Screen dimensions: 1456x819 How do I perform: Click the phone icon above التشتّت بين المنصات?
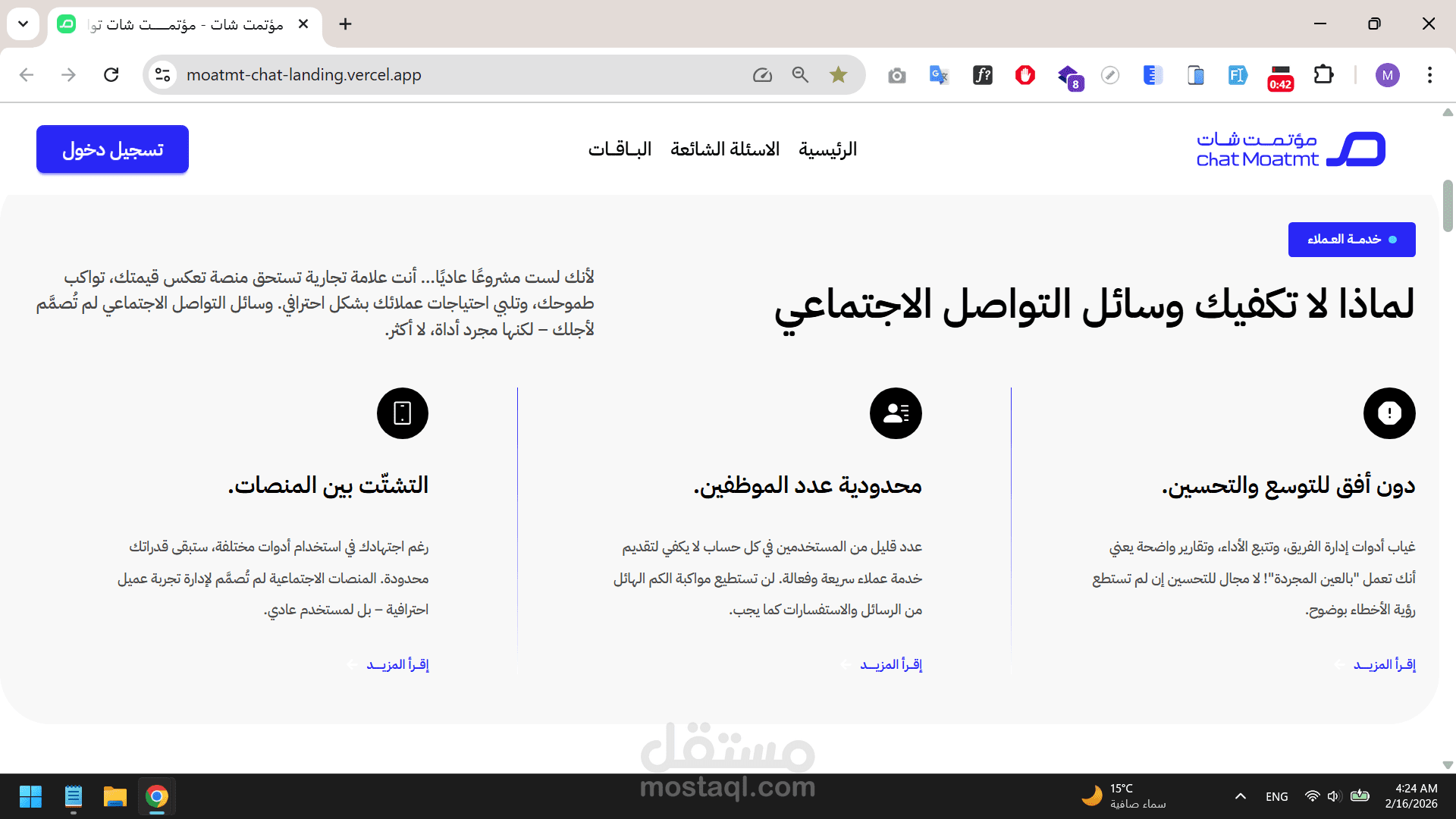[x=403, y=413]
